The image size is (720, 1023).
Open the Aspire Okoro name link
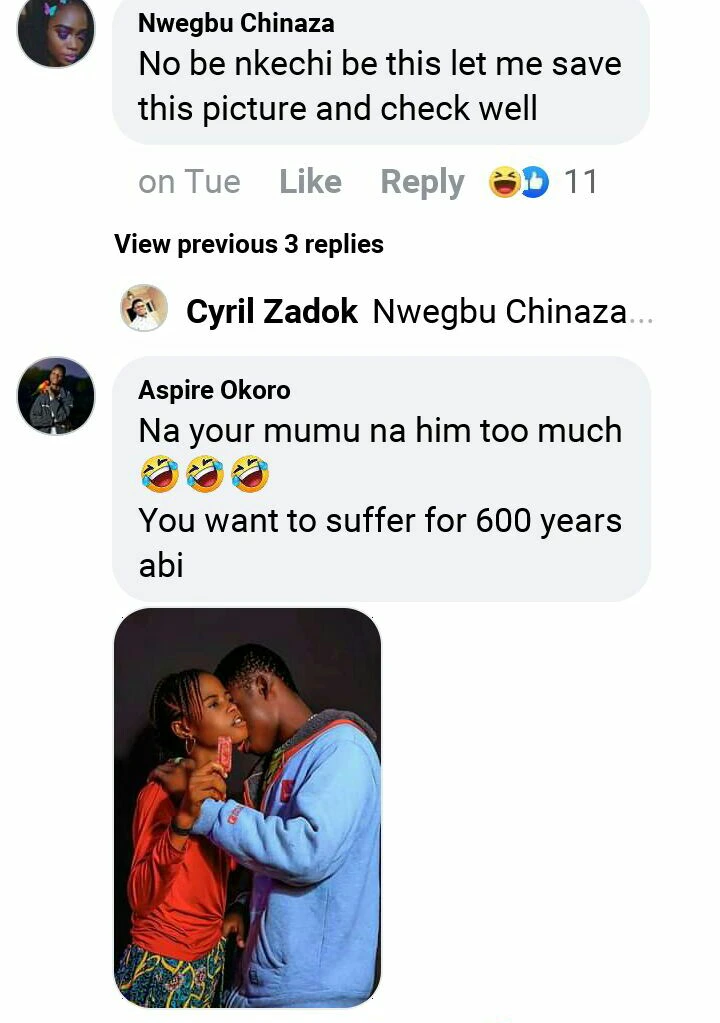[x=214, y=389]
